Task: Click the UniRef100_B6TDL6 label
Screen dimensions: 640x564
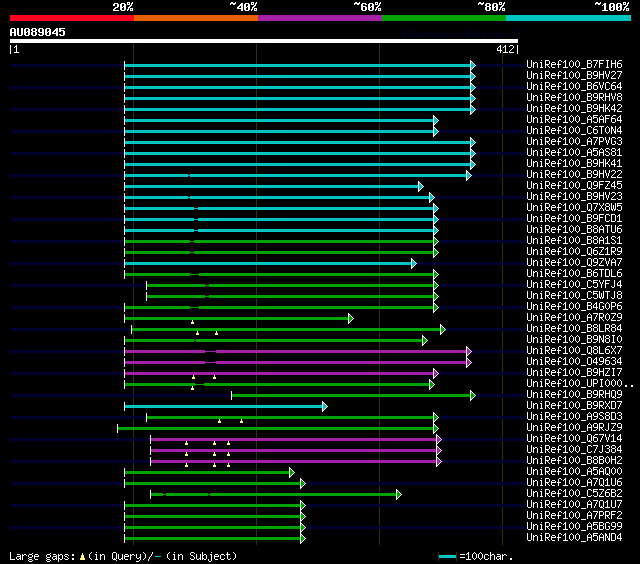Action: [x=574, y=274]
